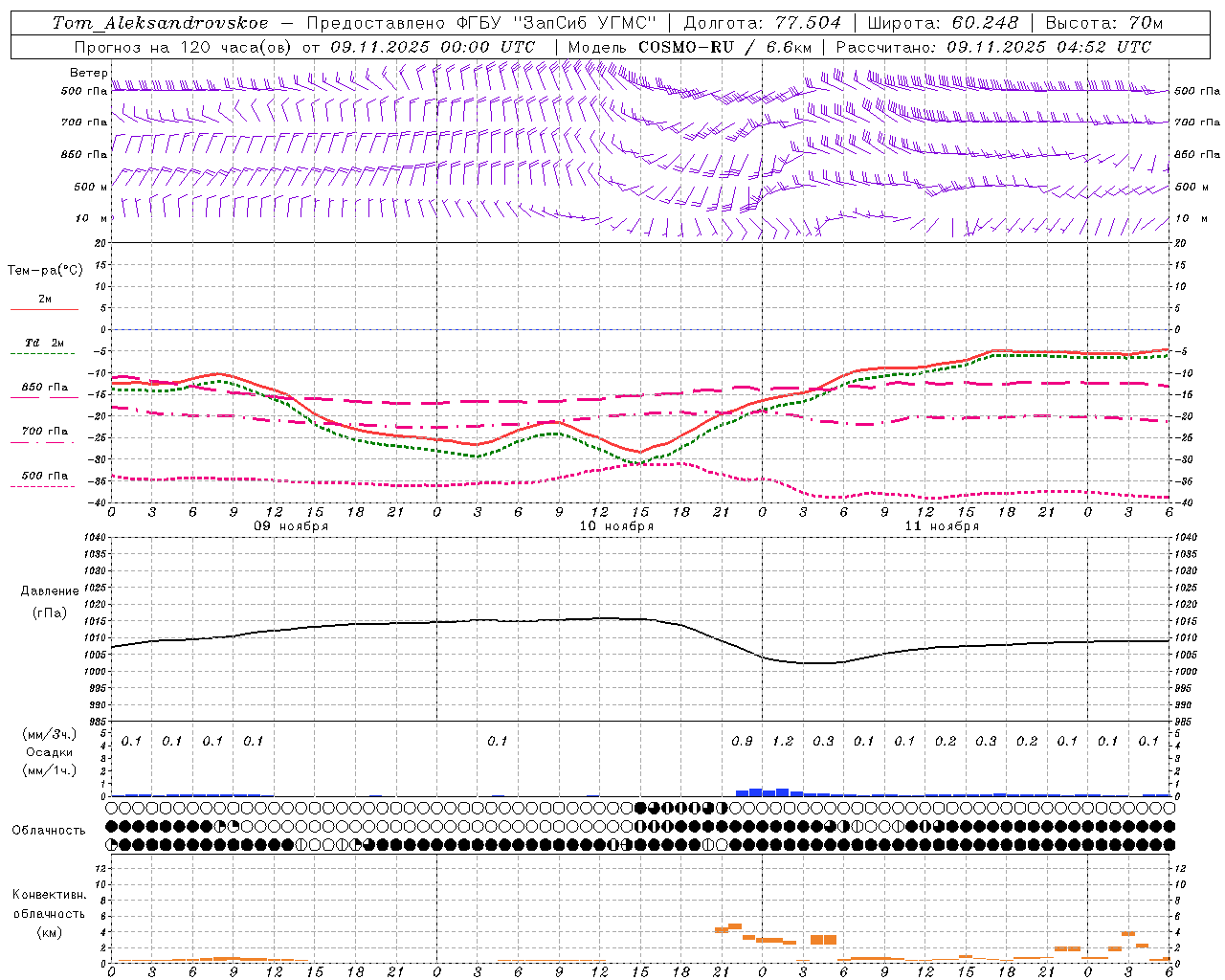Click the station name Tom_Aleksandrovskoe
The image size is (1225, 980).
pos(160,23)
